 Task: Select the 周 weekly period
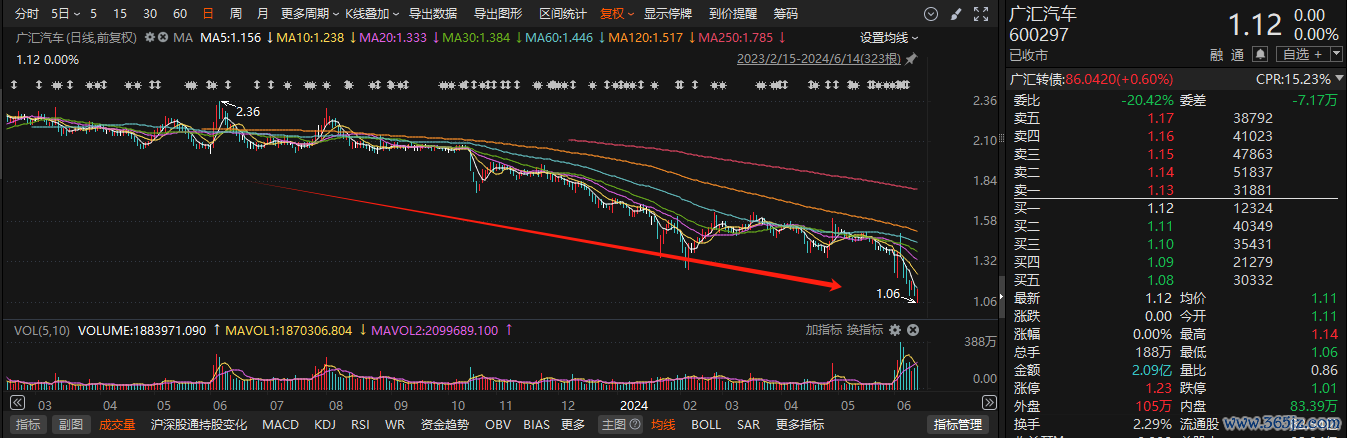click(x=235, y=14)
